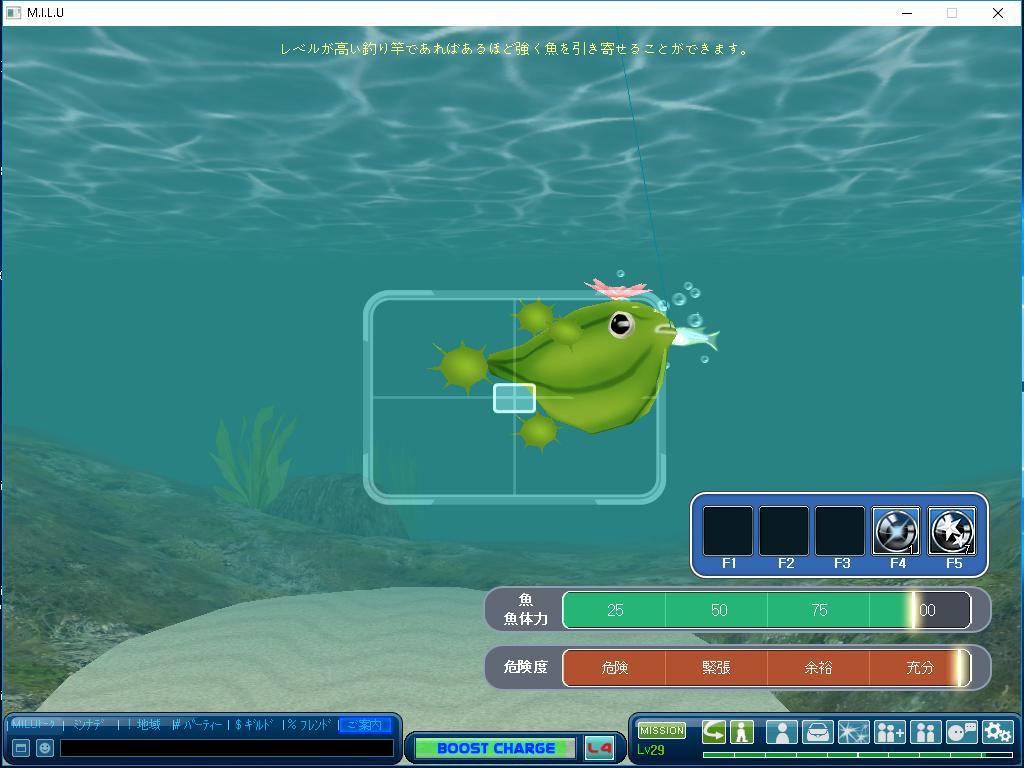The image size is (1024, 768).
Task: Click the fish stamina gauge bar
Action: point(766,610)
